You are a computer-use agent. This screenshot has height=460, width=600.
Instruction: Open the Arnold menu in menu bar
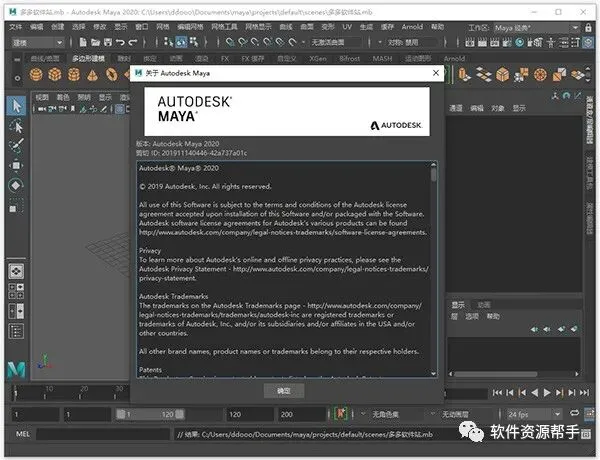pyautogui.click(x=412, y=27)
